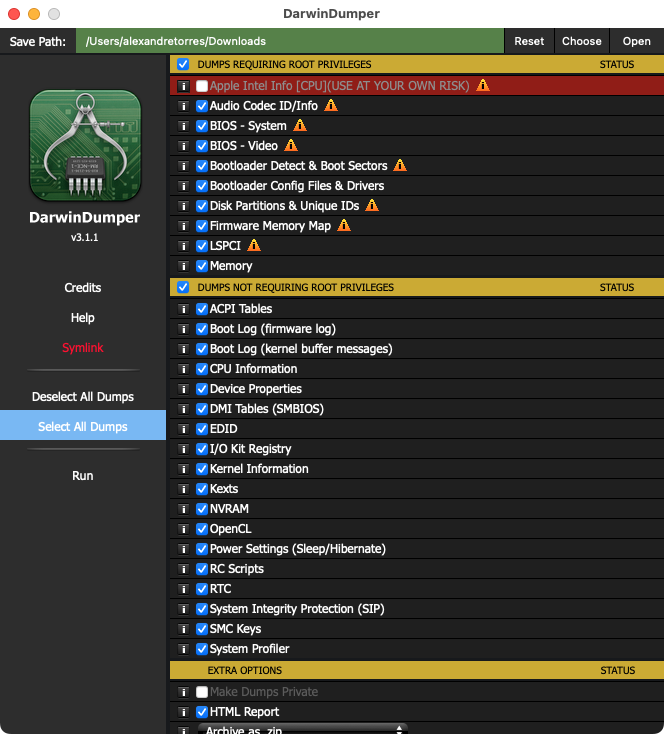Uncheck Audio Codec ID/Info dump
The width and height of the screenshot is (664, 734).
click(202, 106)
